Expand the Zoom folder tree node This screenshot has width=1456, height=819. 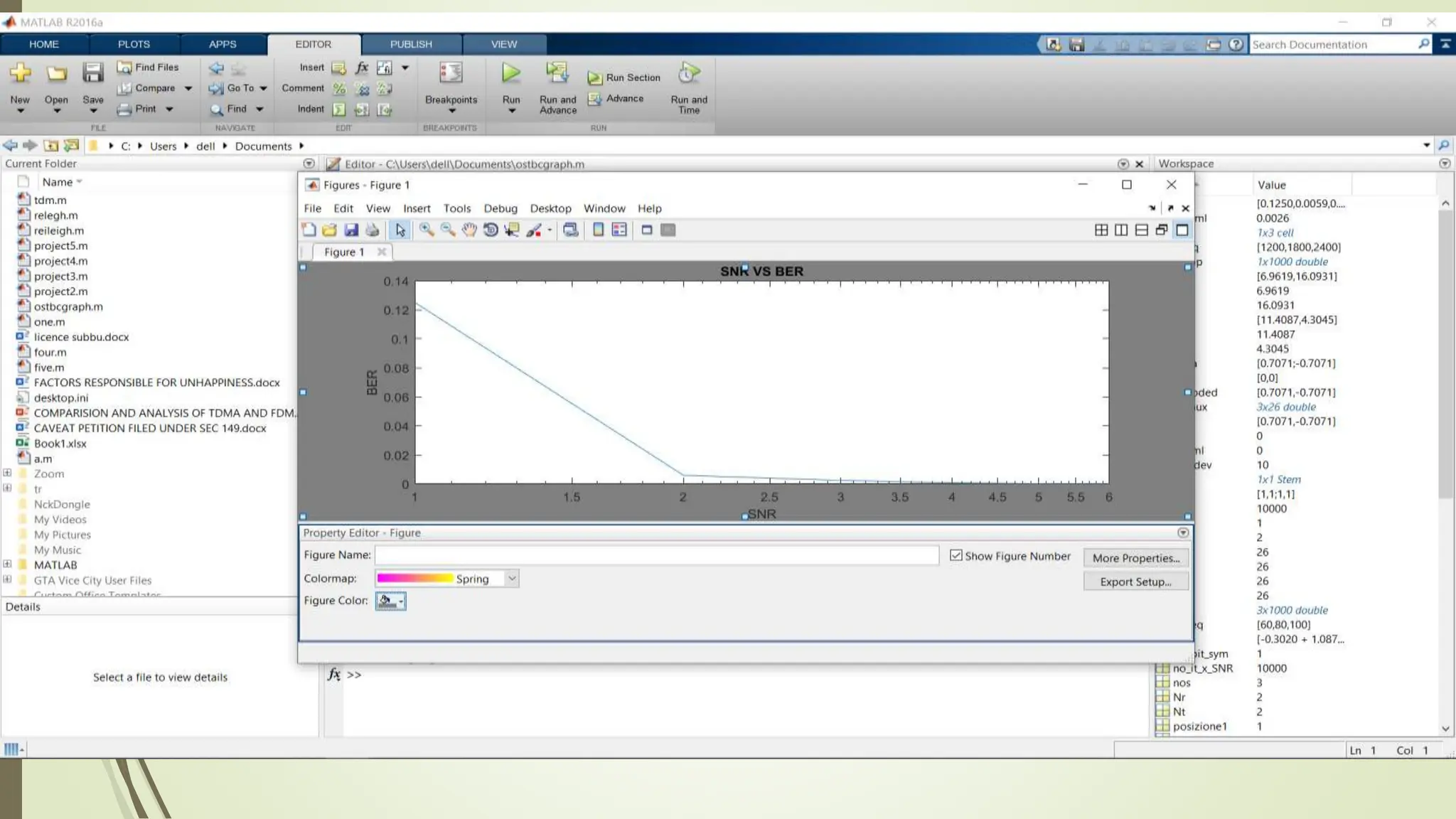pos(8,473)
